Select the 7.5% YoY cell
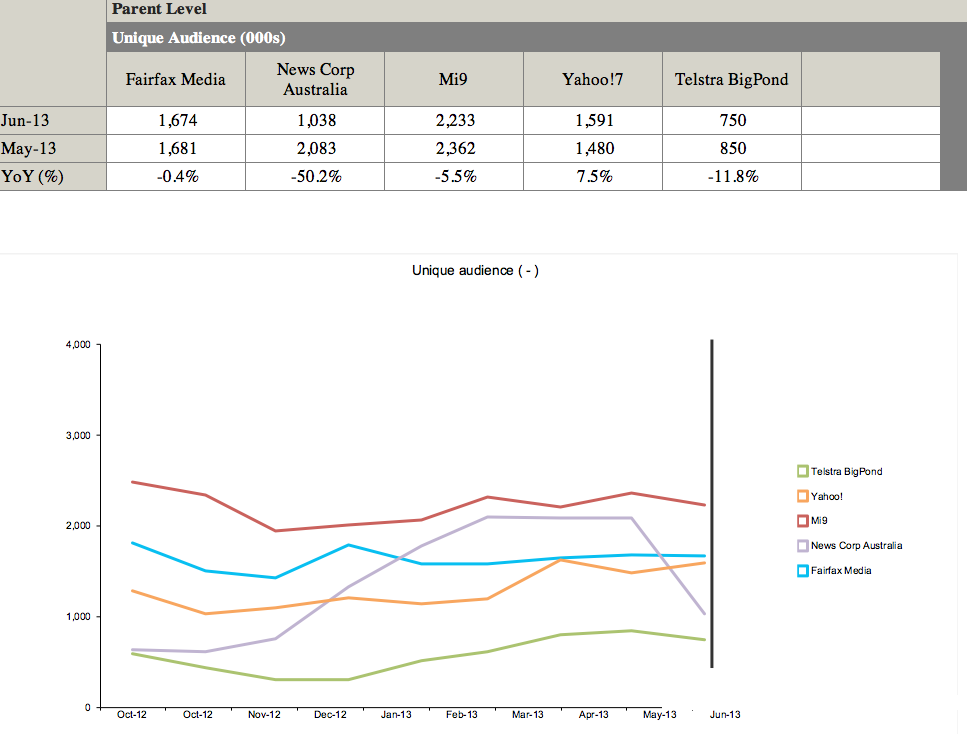 [595, 177]
